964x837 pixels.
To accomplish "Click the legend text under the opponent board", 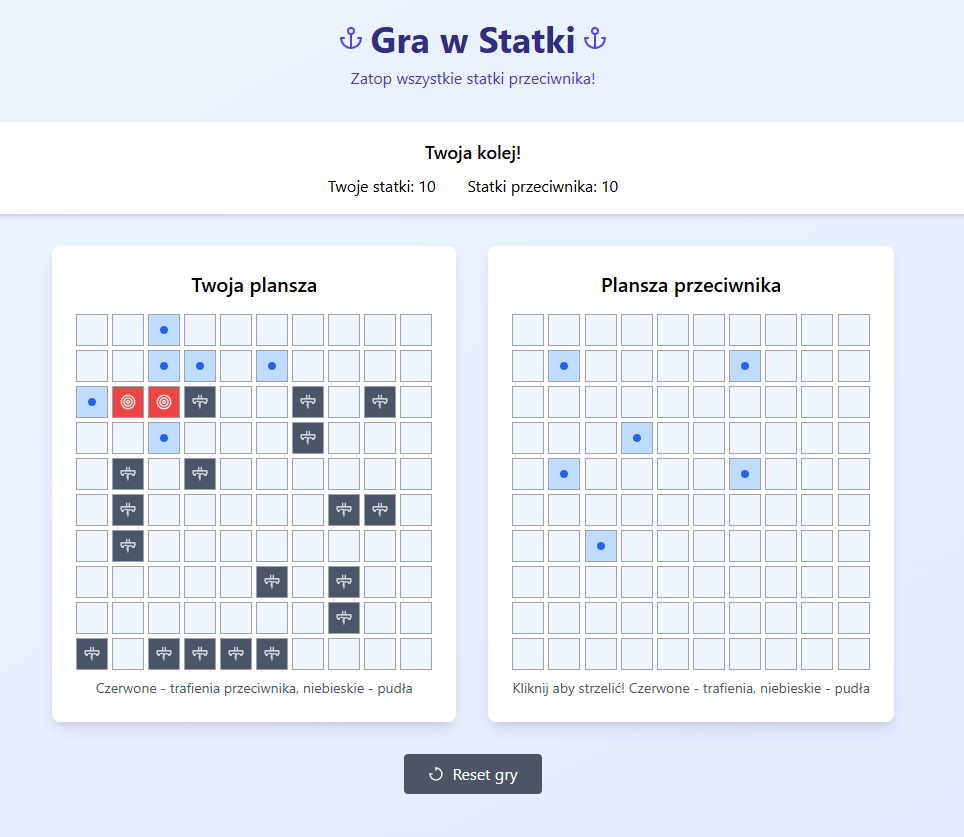I will coord(690,688).
